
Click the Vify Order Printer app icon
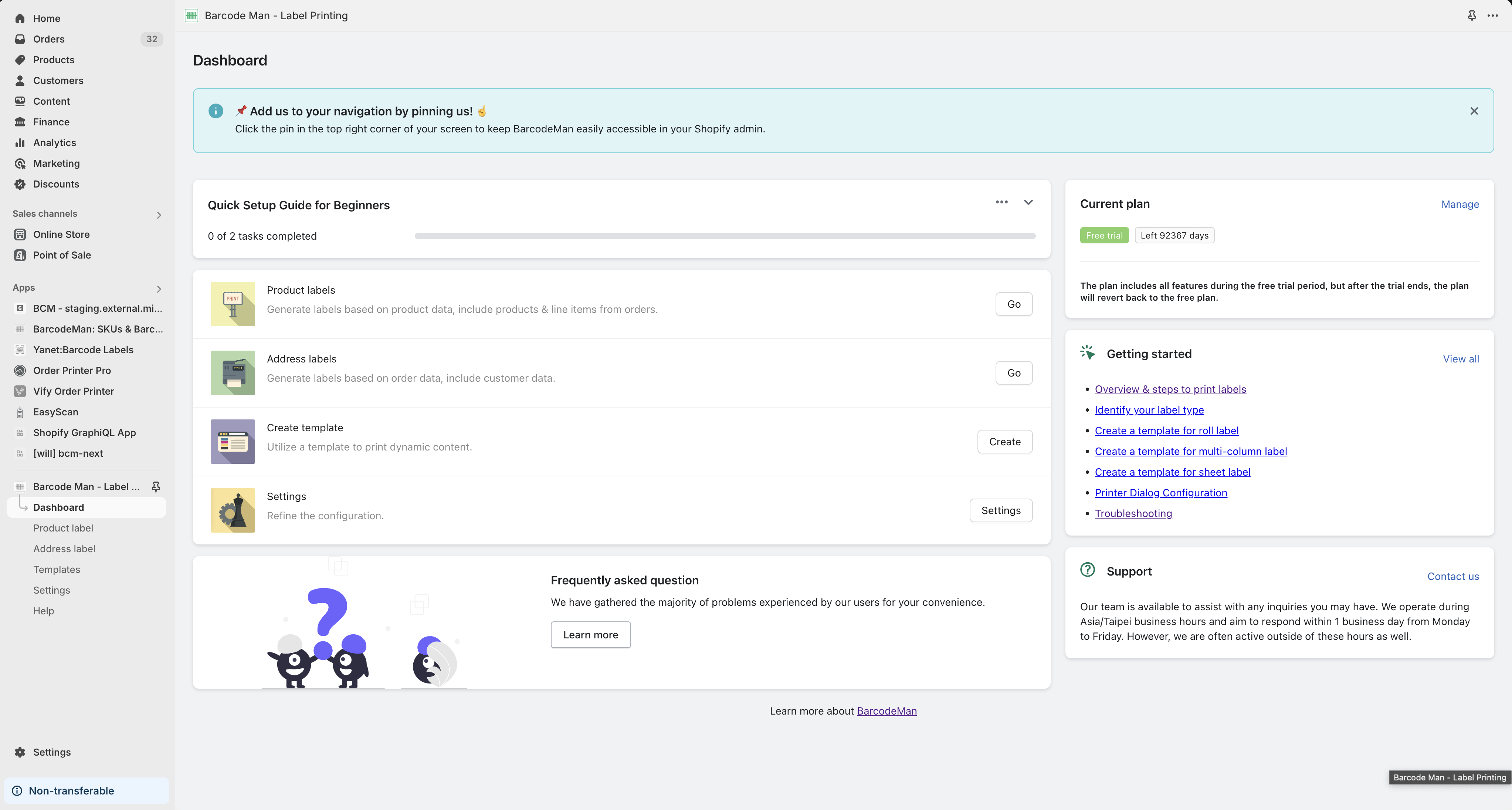[20, 391]
